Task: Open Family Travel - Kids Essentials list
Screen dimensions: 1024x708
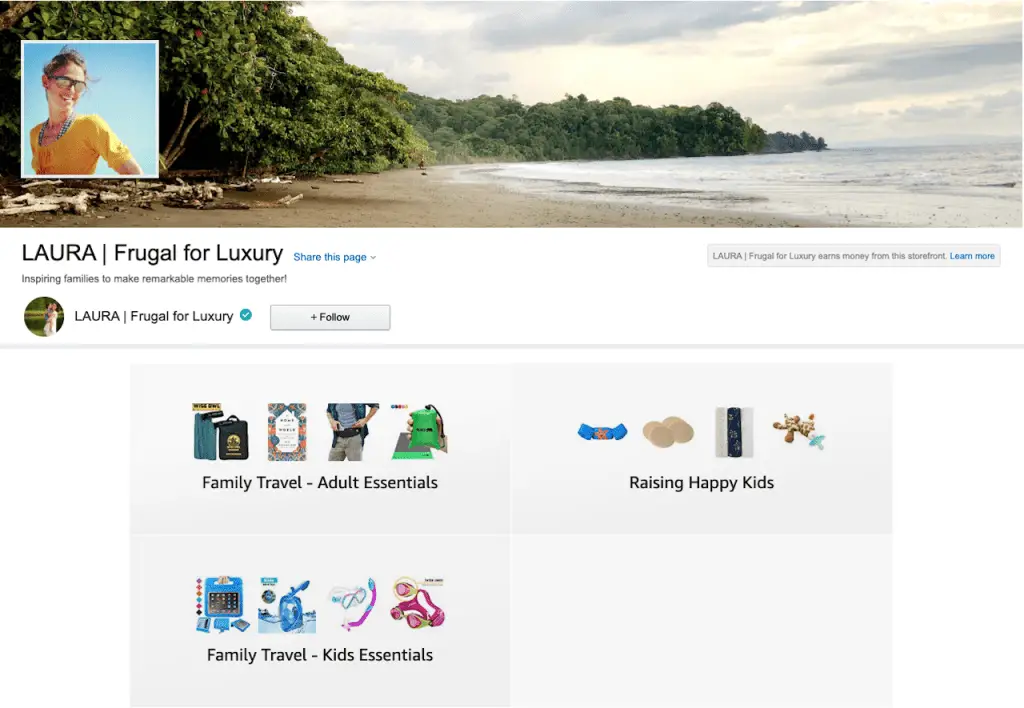Action: 320,655
